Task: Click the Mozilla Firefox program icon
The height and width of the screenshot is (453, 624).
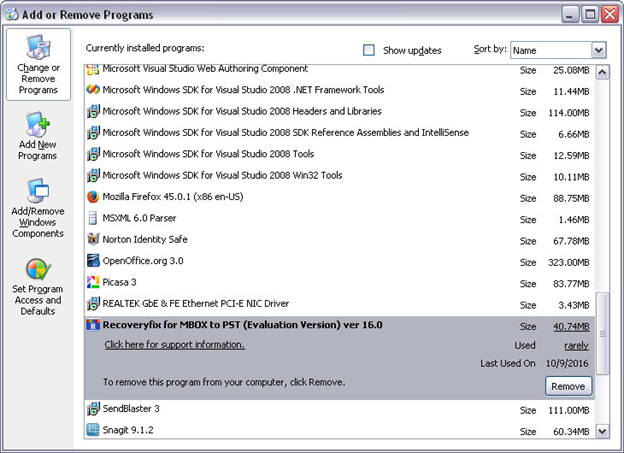Action: tap(93, 197)
